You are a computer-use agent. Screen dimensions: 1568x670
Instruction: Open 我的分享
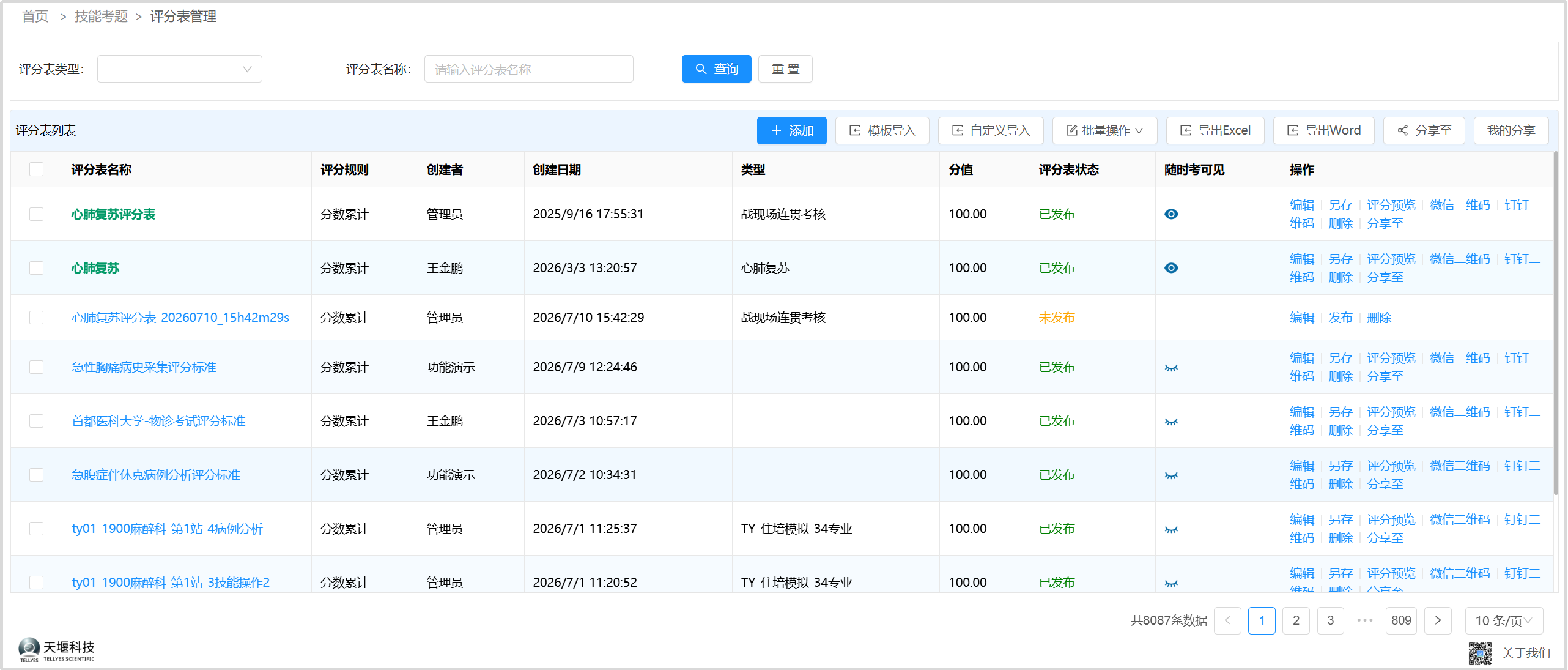pyautogui.click(x=1511, y=130)
